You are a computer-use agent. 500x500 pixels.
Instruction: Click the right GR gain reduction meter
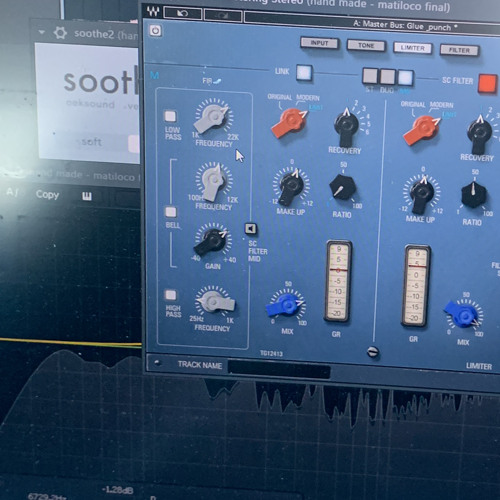416,287
